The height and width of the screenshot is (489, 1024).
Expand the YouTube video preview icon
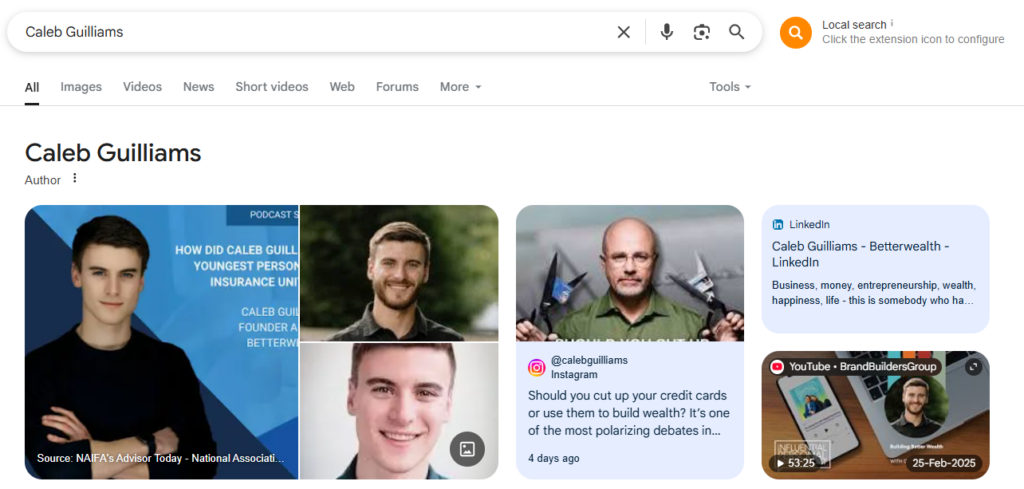pos(973,367)
